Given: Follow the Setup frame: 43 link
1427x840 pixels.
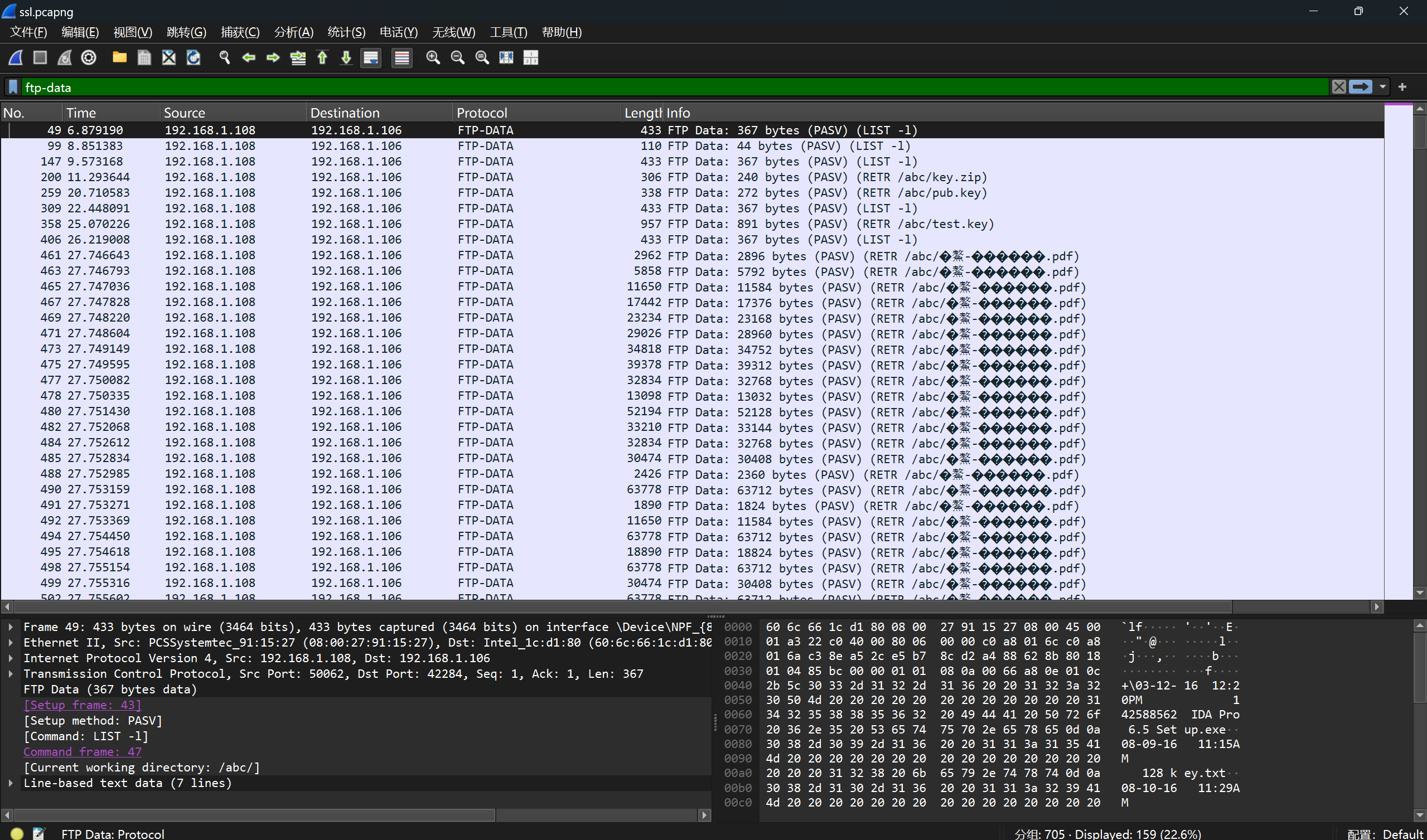Looking at the screenshot, I should 82,705.
